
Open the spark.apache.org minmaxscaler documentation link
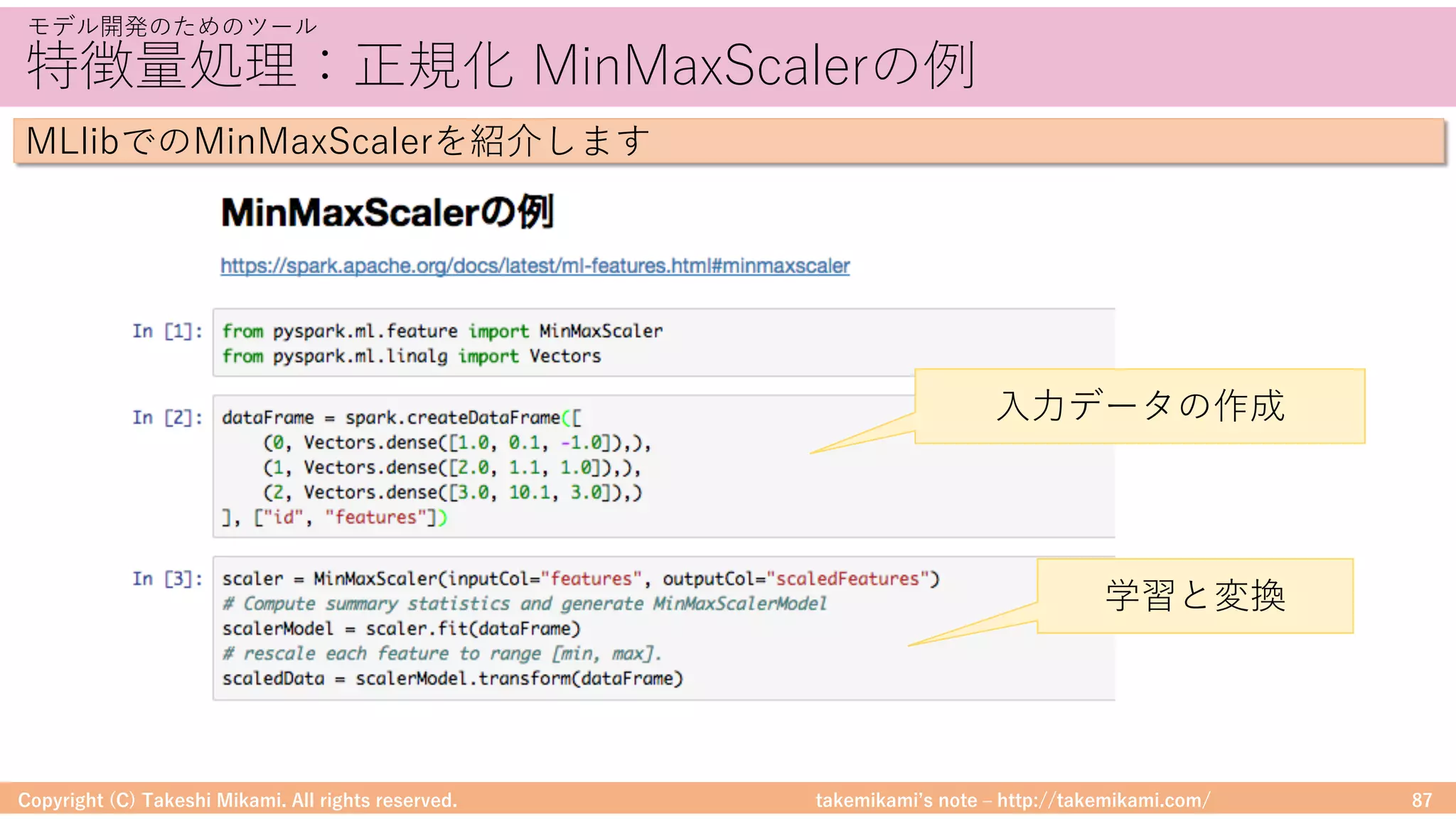(535, 266)
